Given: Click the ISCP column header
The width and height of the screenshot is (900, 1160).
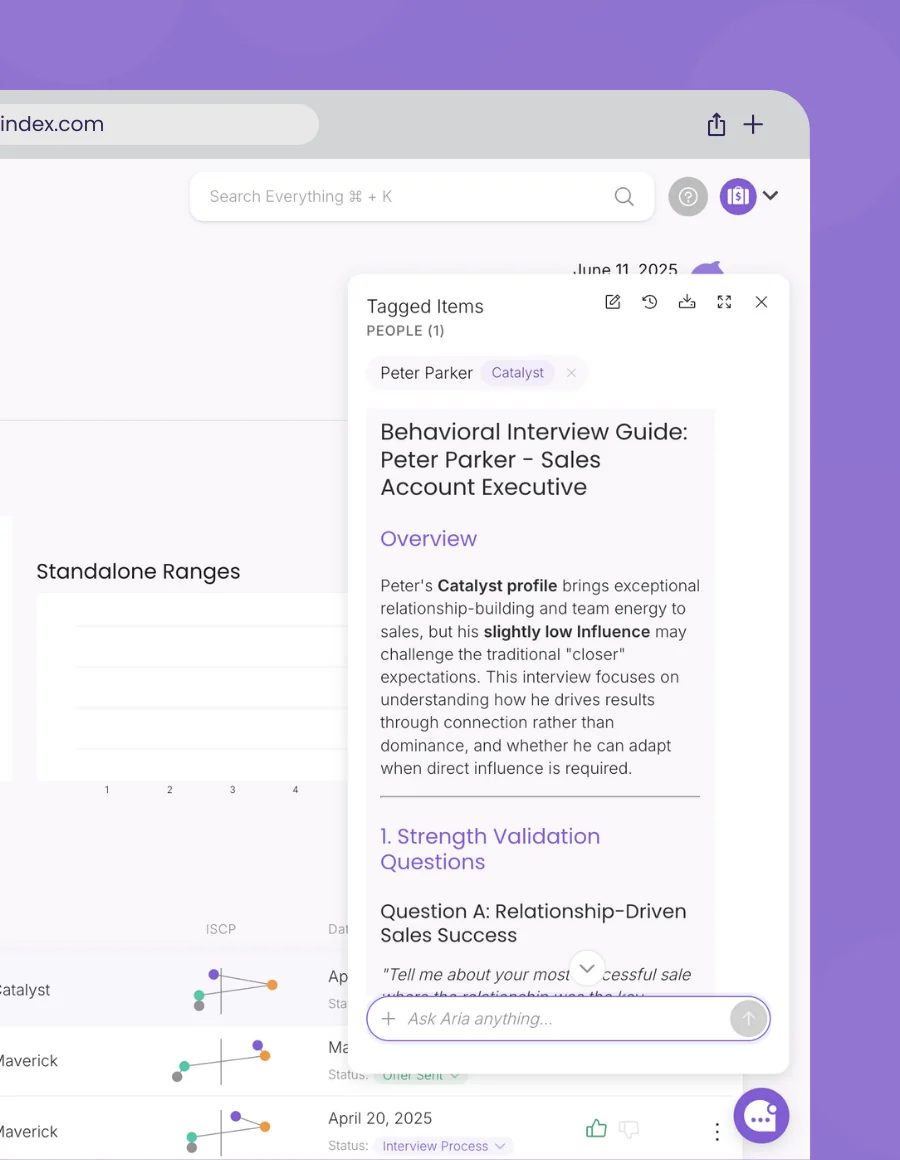Looking at the screenshot, I should coord(220,929).
